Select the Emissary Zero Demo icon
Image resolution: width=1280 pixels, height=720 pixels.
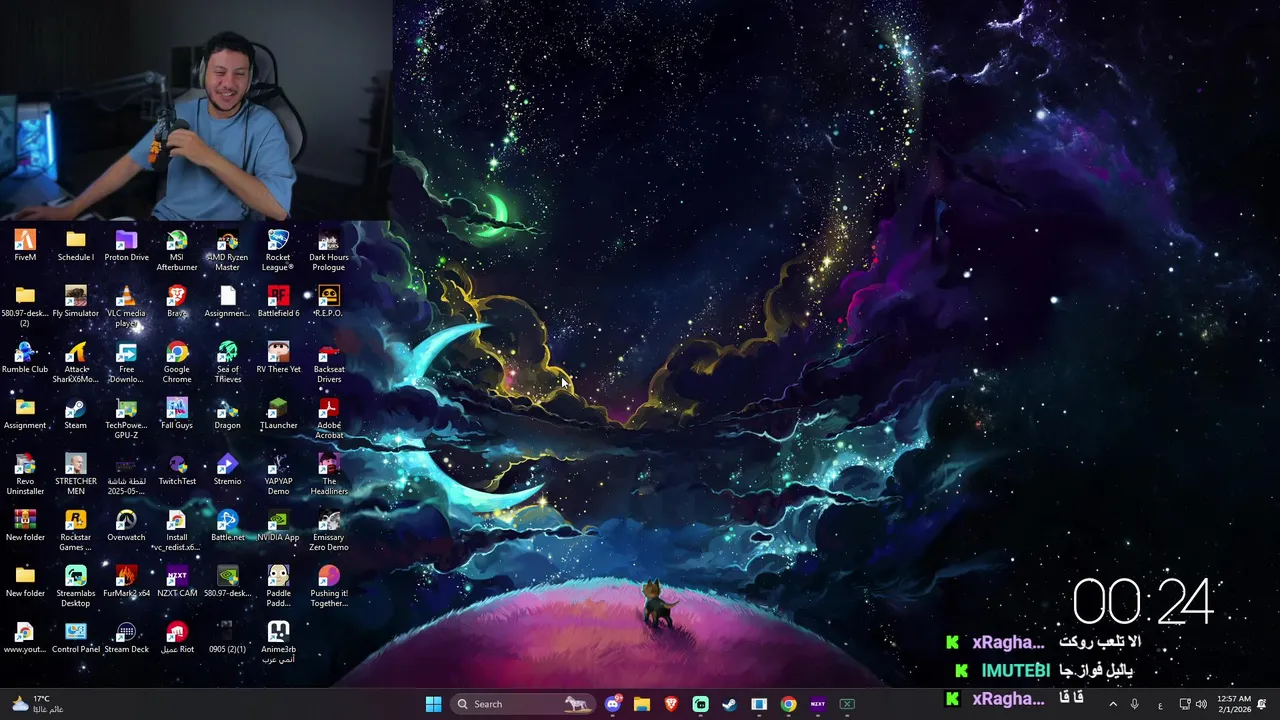click(x=329, y=530)
